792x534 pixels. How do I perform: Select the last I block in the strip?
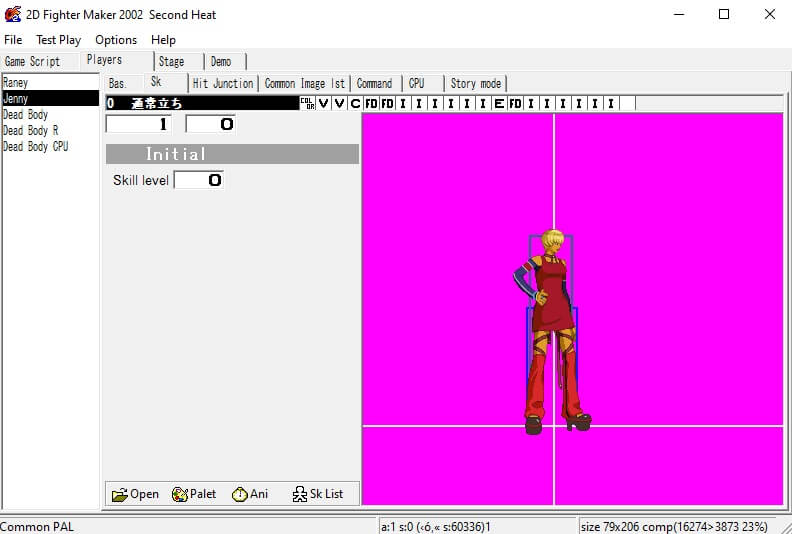pos(611,104)
